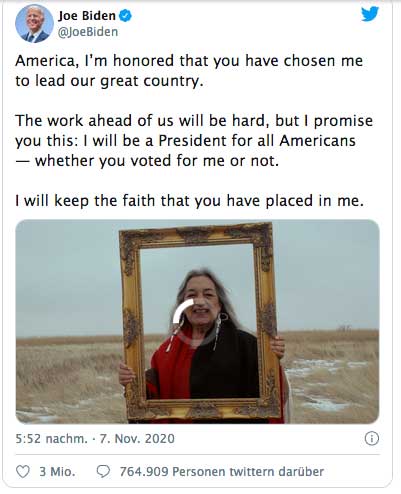Open 764.909 Personen twittern darüber link
The image size is (401, 494).
click(x=222, y=472)
